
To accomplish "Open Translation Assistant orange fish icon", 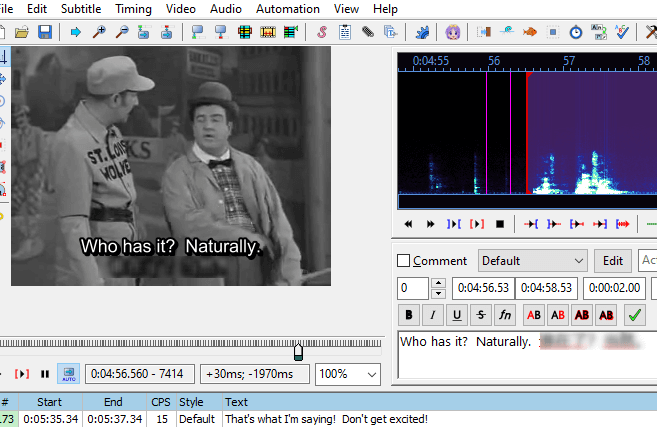I will (x=530, y=32).
